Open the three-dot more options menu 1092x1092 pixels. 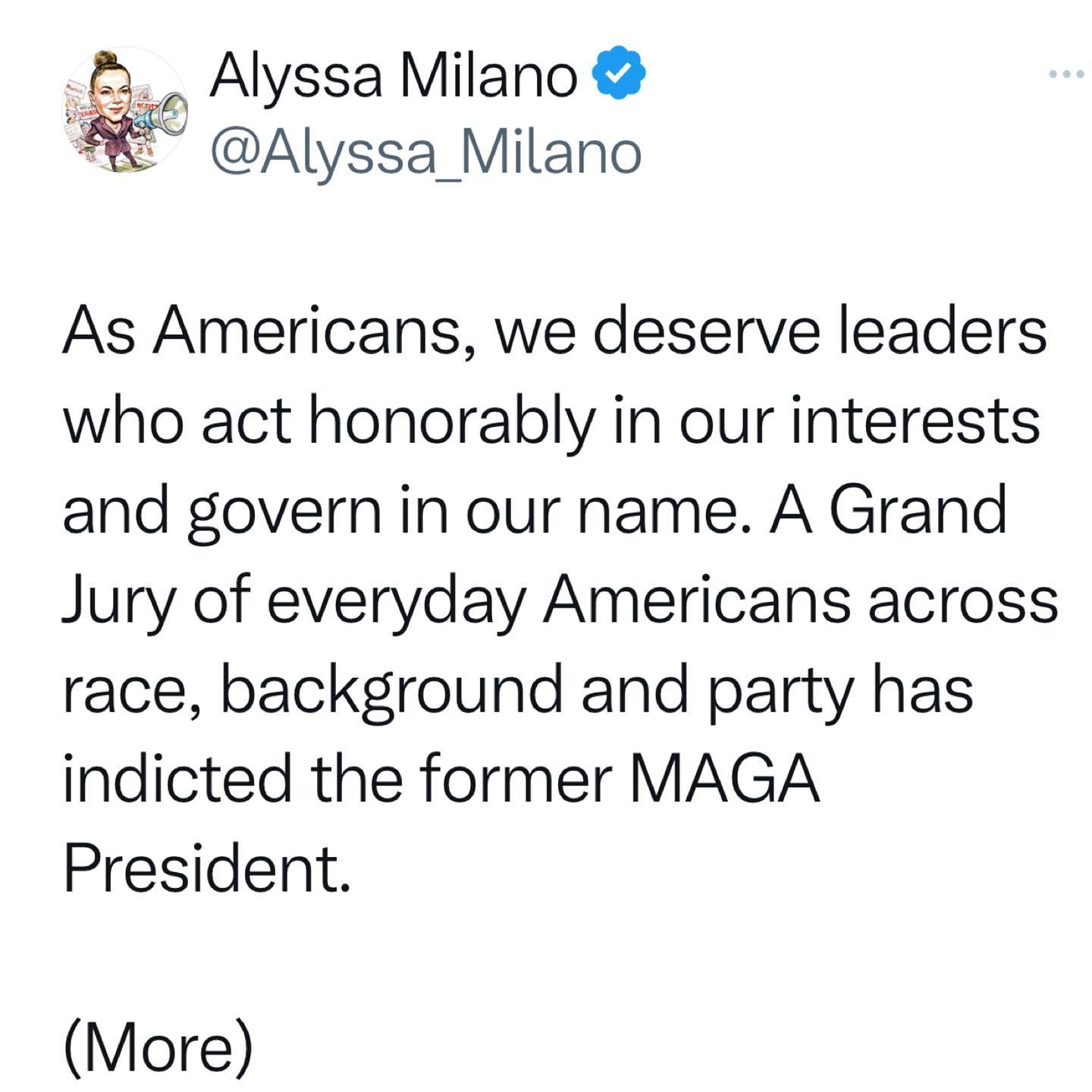pos(1066,74)
